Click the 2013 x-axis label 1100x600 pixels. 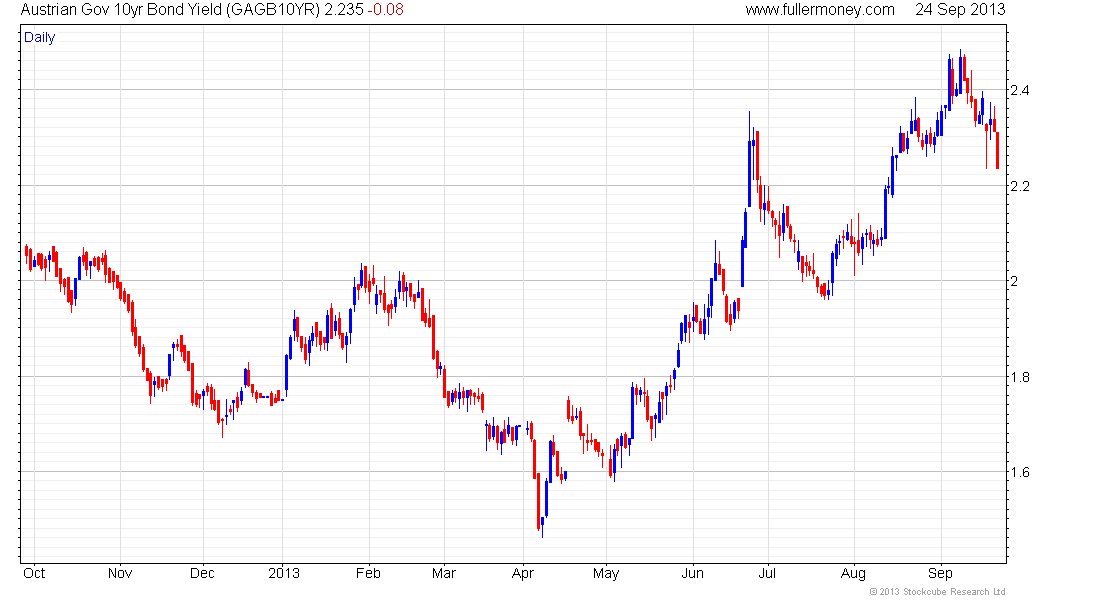(283, 573)
